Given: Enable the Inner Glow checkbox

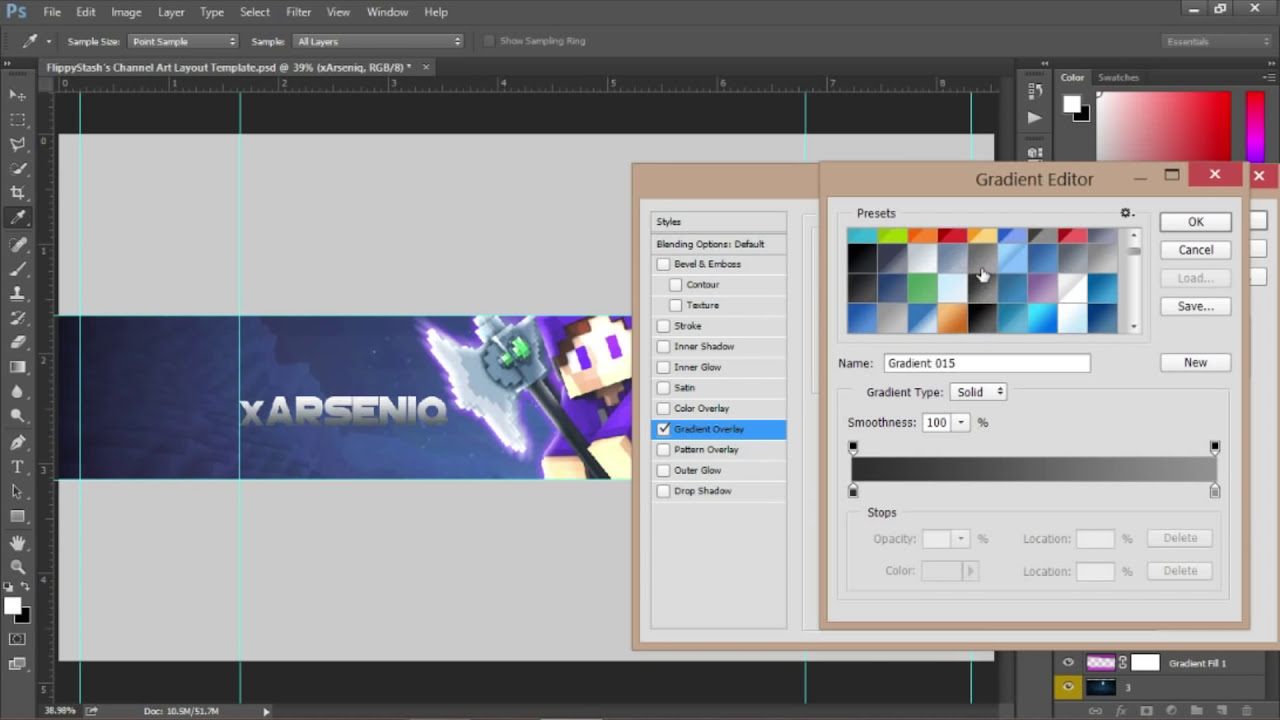Looking at the screenshot, I should [663, 367].
